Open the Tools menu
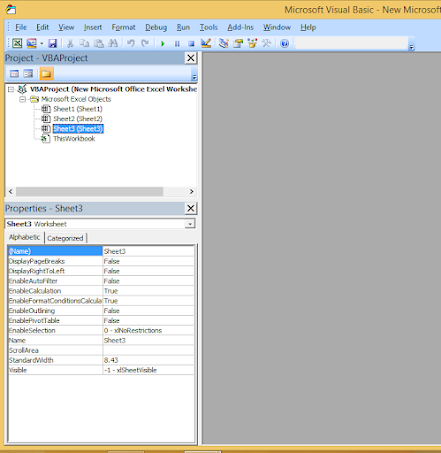 click(208, 27)
